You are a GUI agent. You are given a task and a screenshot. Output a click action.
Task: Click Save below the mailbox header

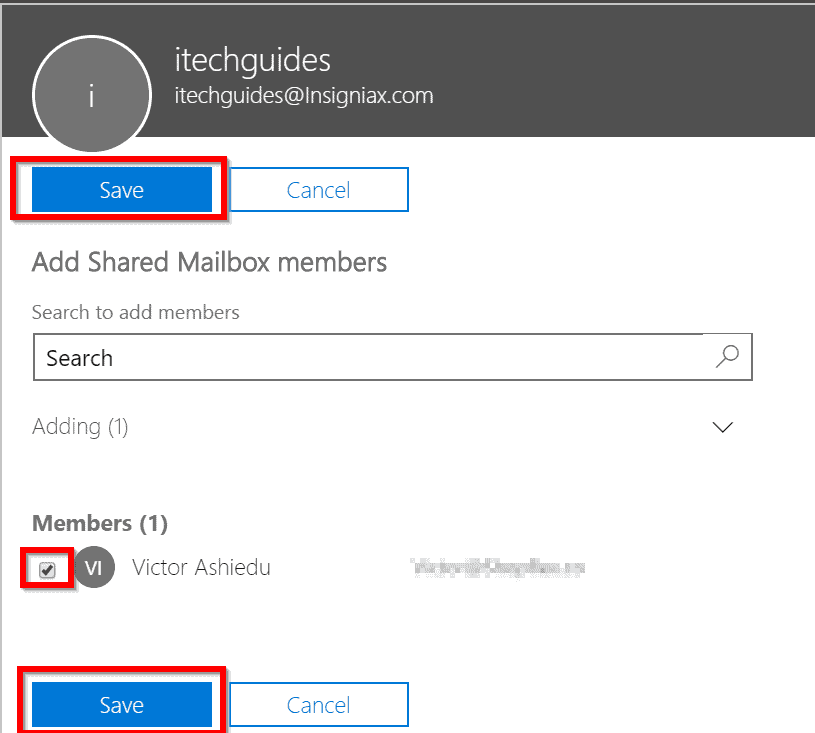pos(122,190)
